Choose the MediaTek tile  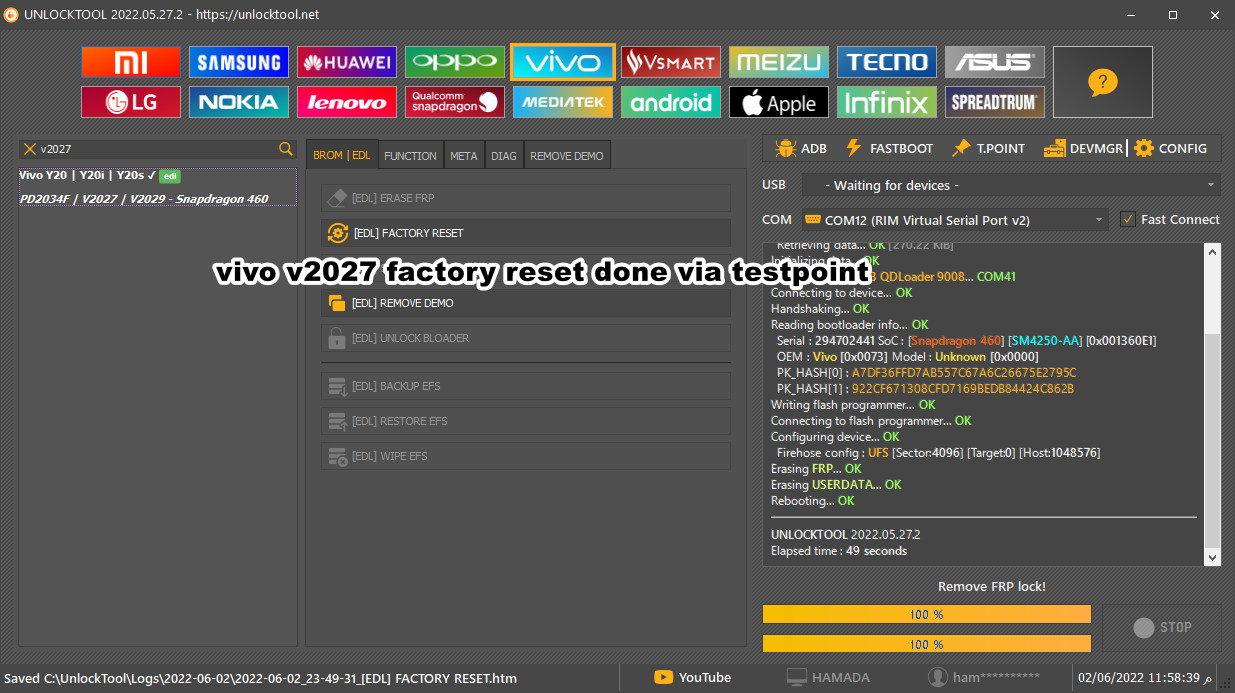(x=563, y=102)
